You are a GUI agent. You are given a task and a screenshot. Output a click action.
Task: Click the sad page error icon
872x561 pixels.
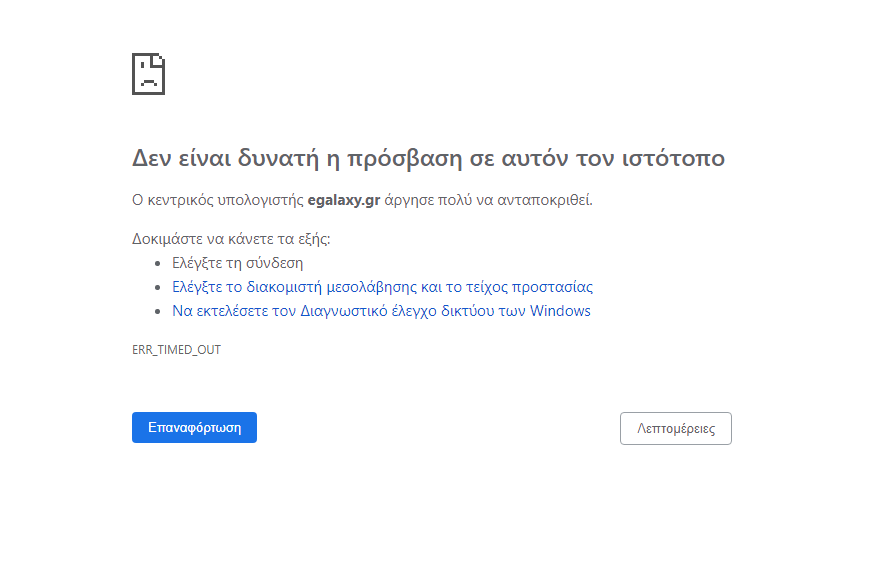(148, 74)
